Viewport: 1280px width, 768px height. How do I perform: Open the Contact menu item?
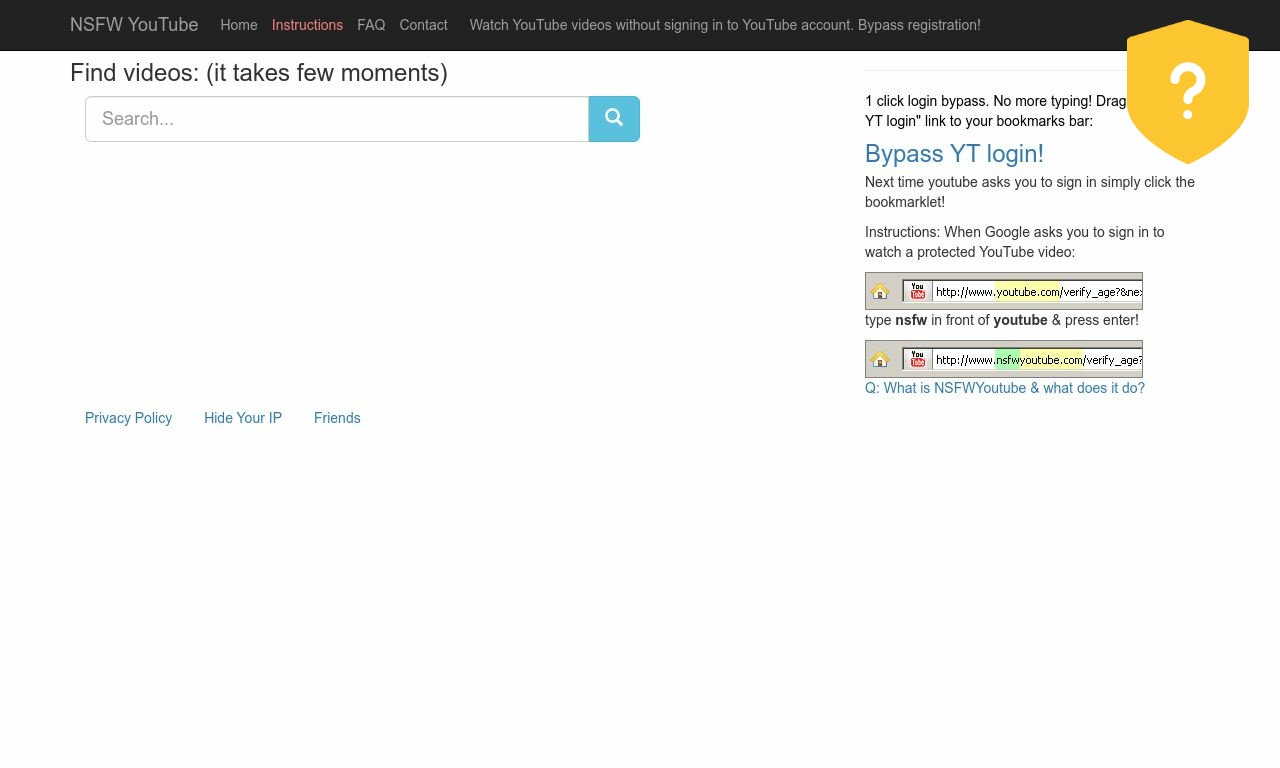tap(423, 25)
